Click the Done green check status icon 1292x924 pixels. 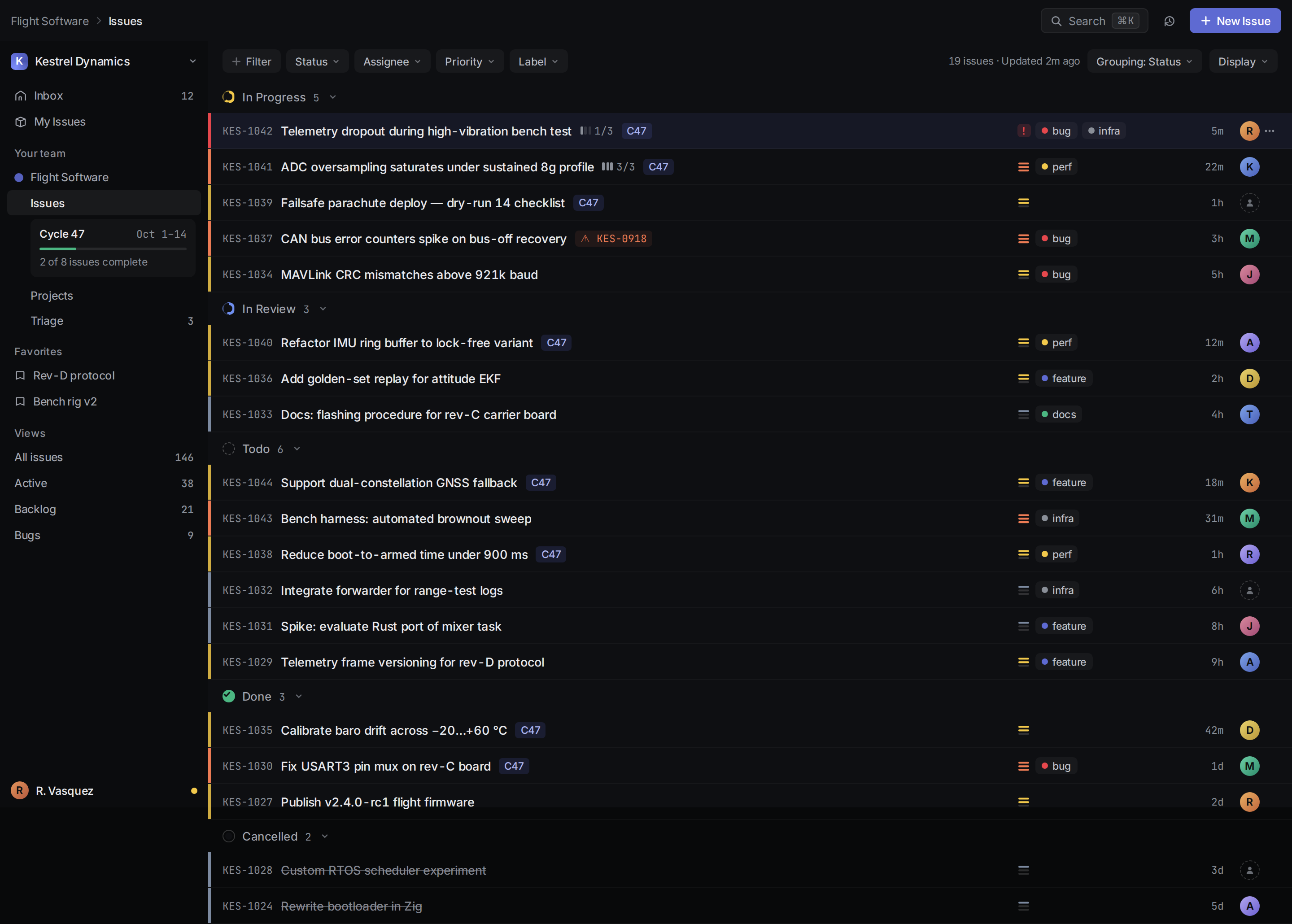click(x=229, y=696)
